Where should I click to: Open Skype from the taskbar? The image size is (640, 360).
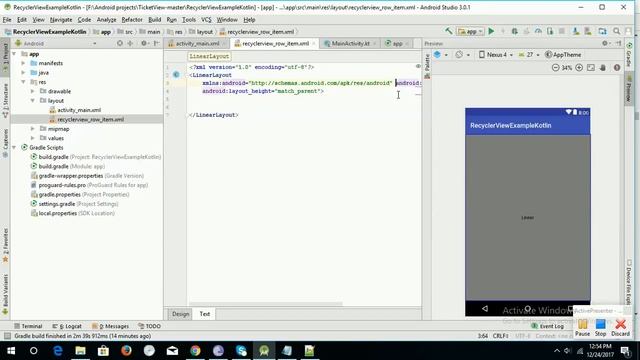click(x=241, y=351)
